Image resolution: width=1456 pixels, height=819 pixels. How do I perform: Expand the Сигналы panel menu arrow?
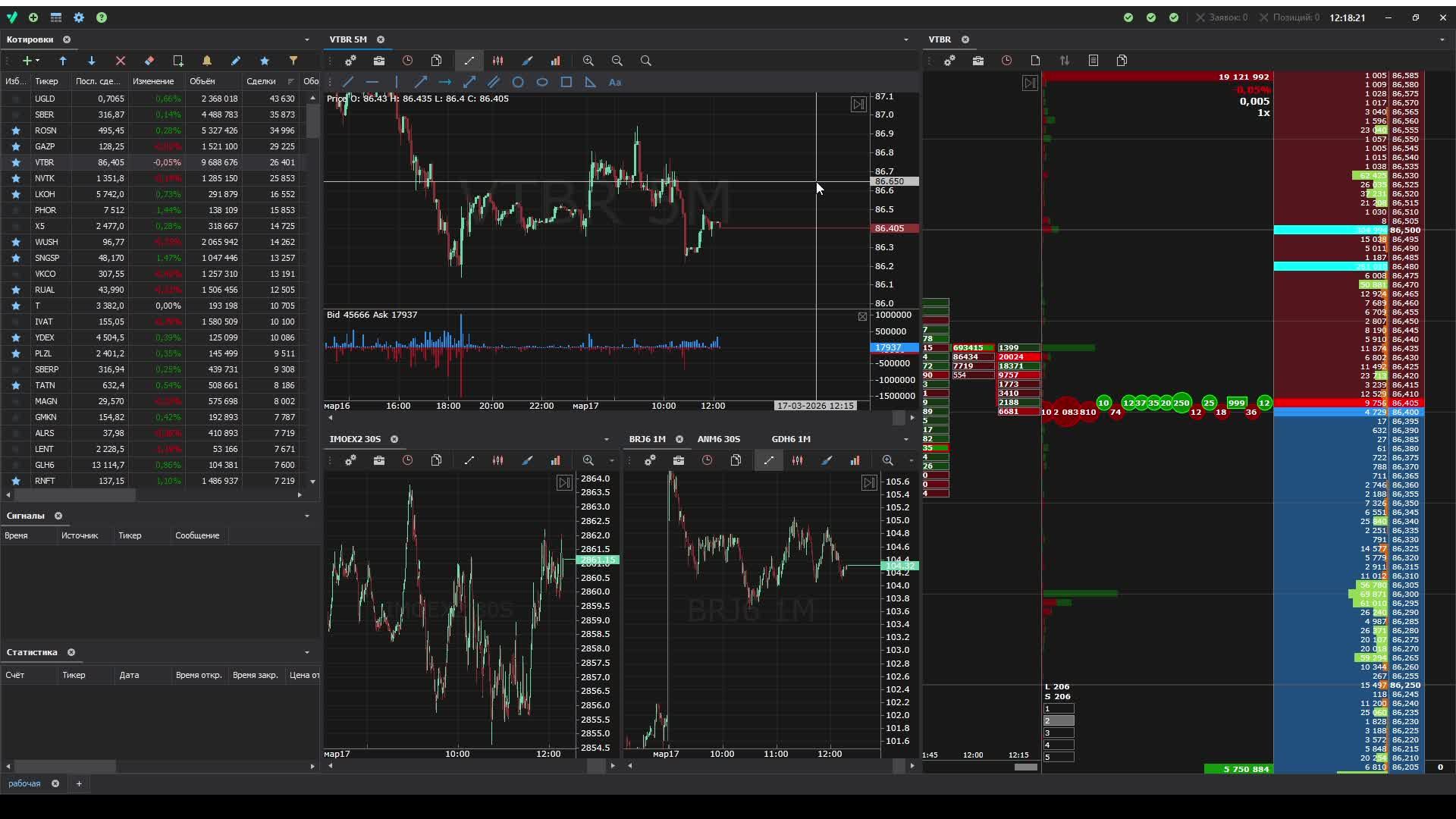pos(307,516)
